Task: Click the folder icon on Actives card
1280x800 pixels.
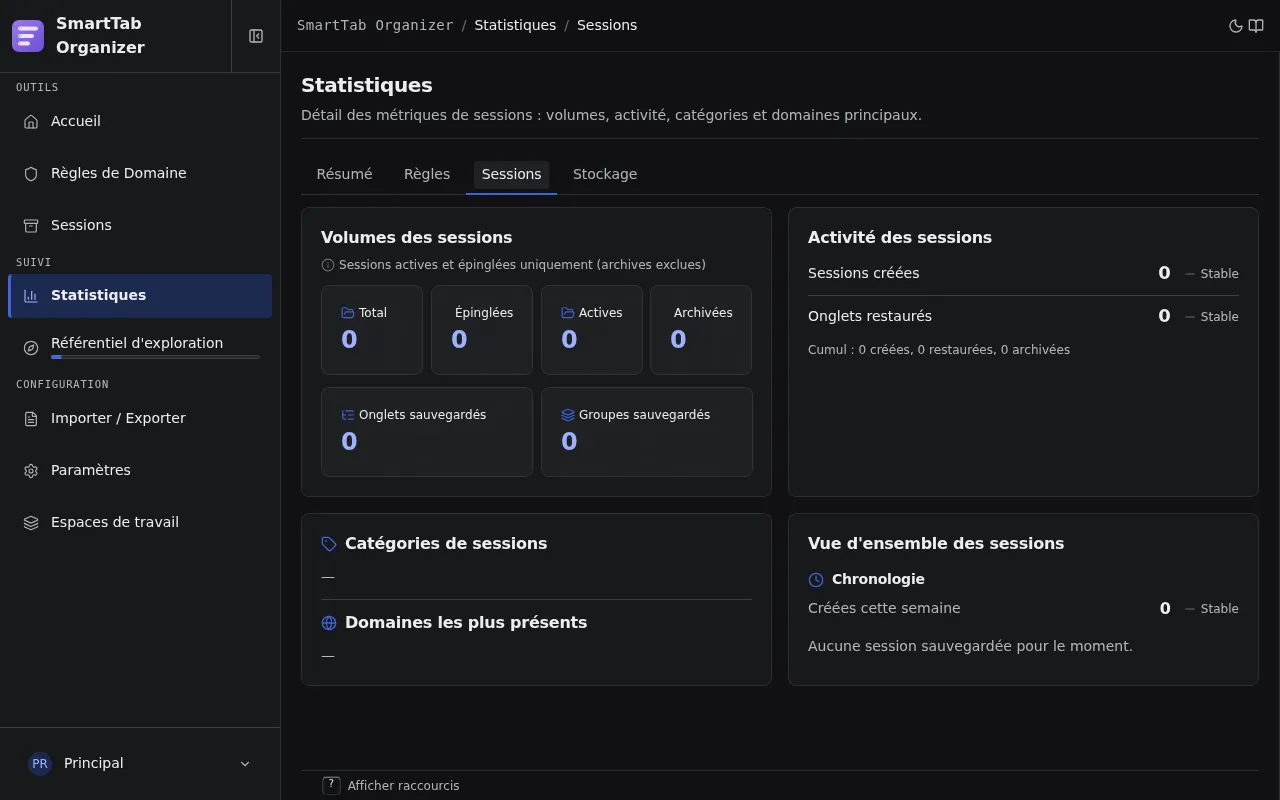Action: 568,313
